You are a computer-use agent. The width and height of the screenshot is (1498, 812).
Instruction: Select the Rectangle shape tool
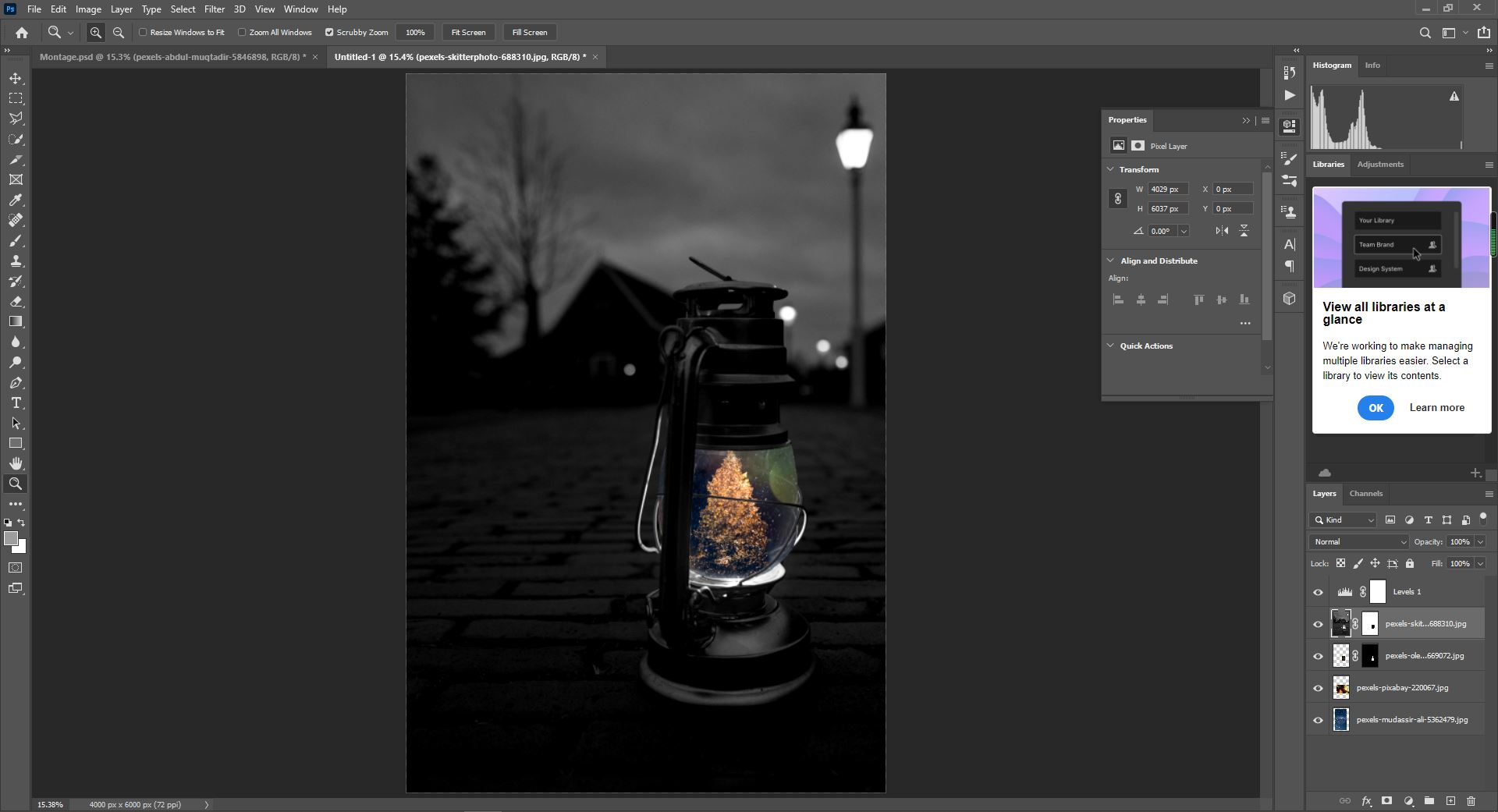tap(16, 443)
